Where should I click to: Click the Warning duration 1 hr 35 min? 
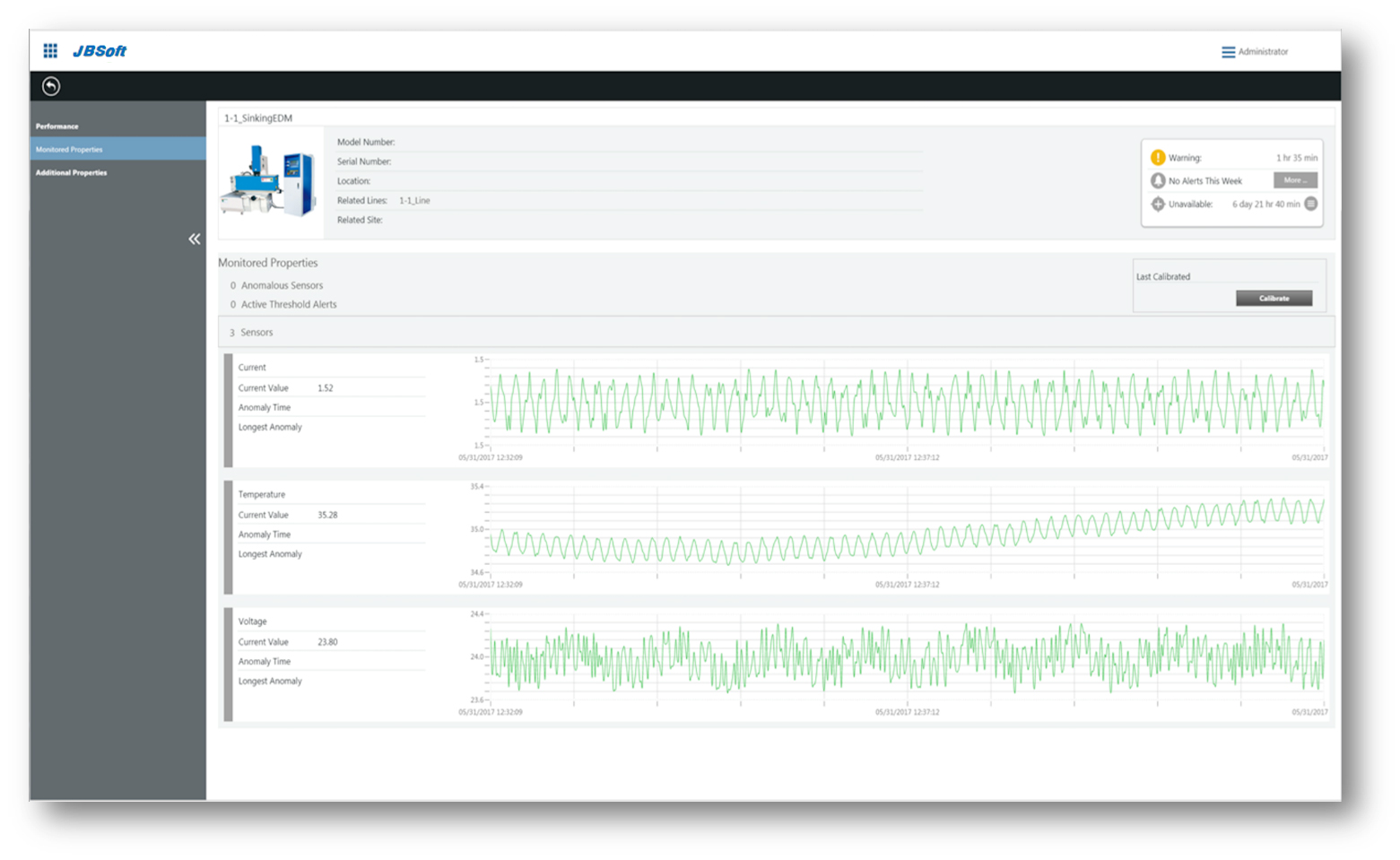1297,158
